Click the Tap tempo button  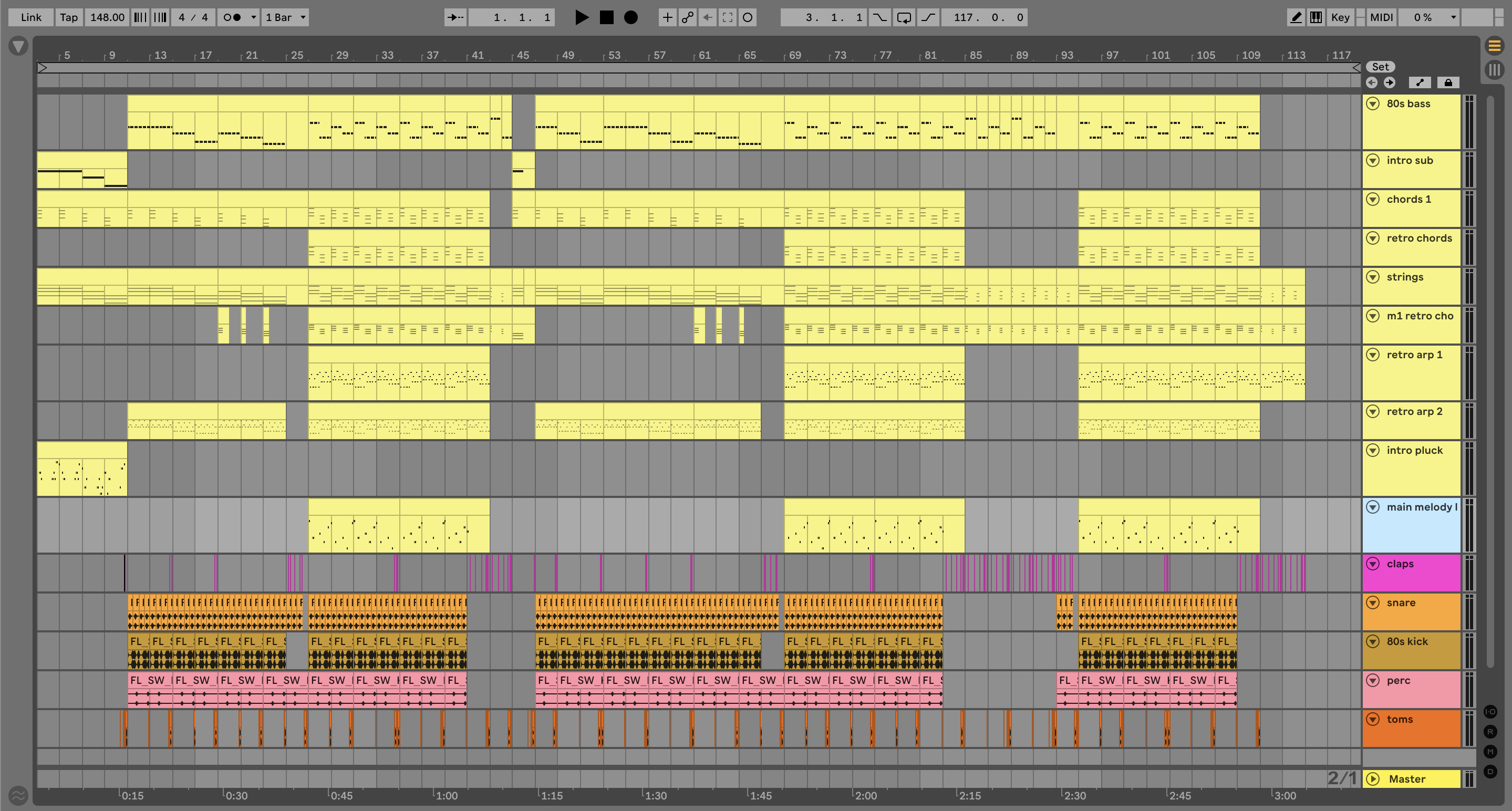click(x=69, y=18)
